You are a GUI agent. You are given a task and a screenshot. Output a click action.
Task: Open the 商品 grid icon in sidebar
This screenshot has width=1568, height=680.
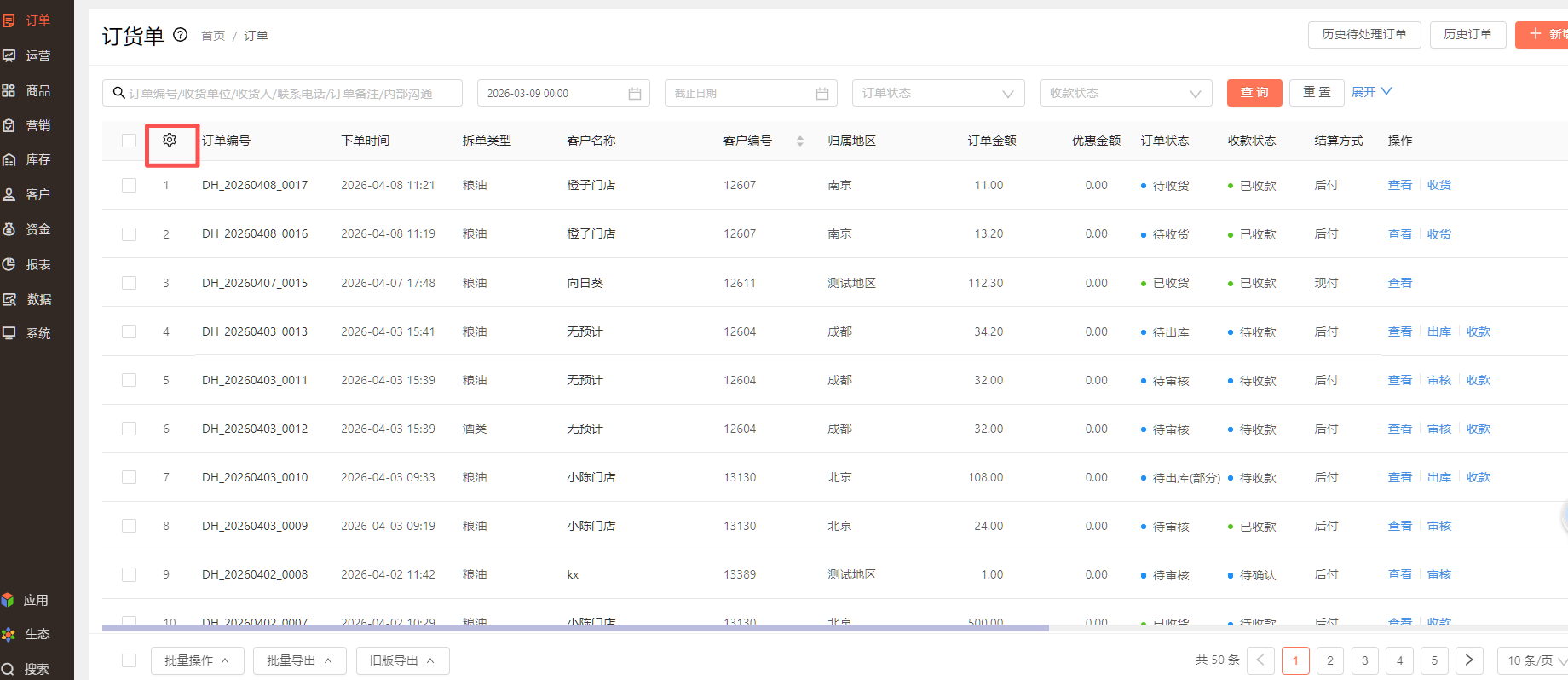point(9,90)
